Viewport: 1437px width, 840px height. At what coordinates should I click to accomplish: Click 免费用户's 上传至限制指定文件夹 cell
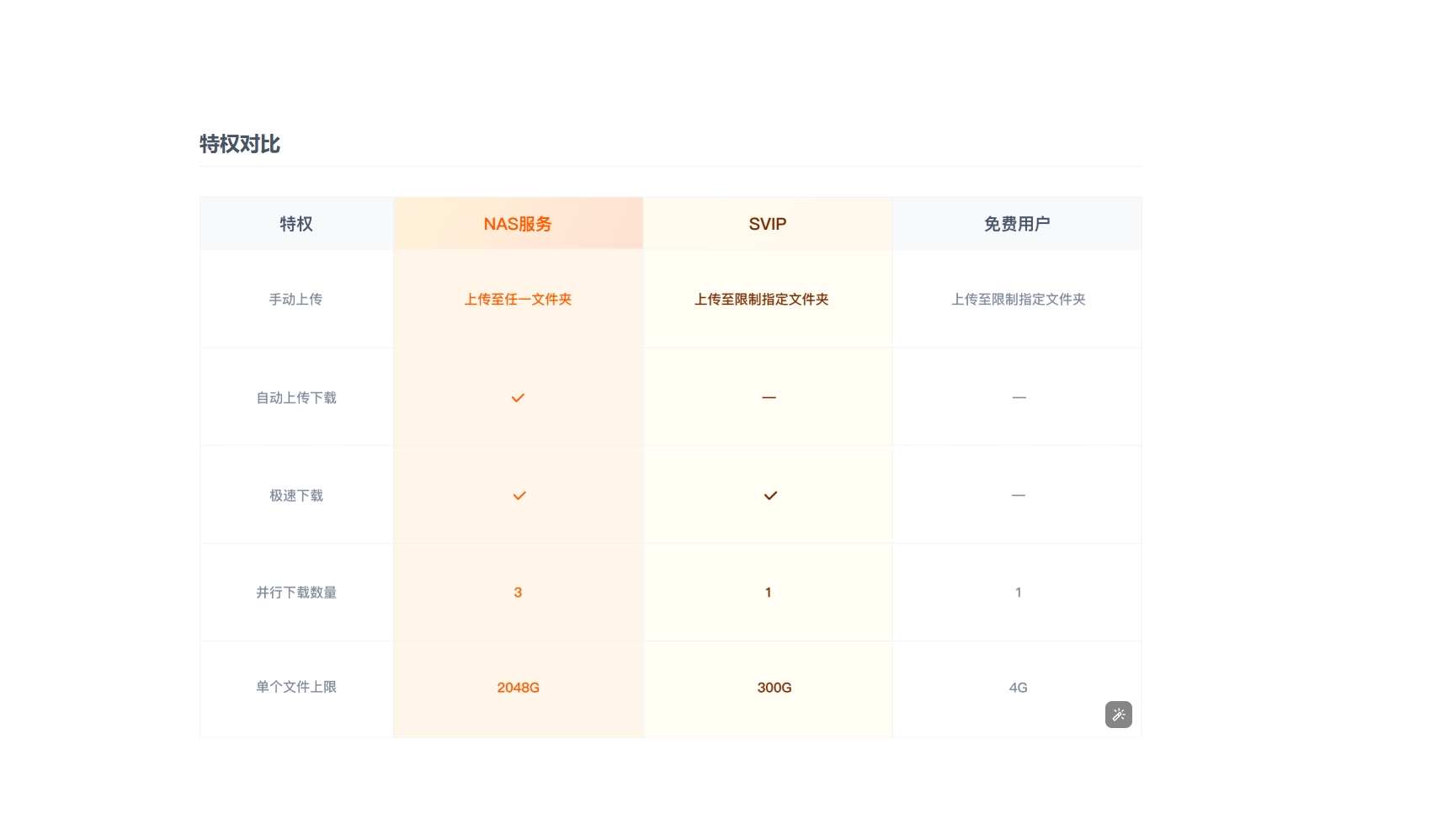click(1019, 299)
